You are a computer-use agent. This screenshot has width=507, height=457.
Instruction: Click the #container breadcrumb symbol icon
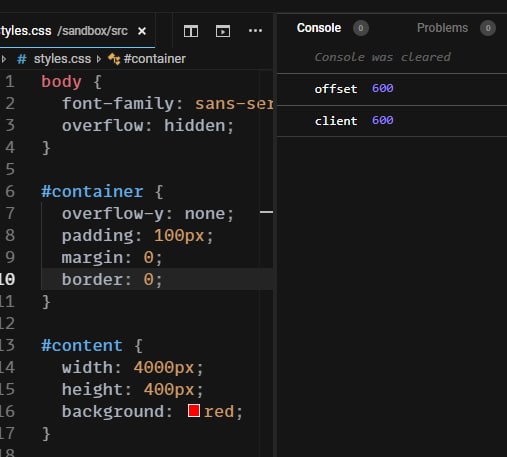coord(114,59)
